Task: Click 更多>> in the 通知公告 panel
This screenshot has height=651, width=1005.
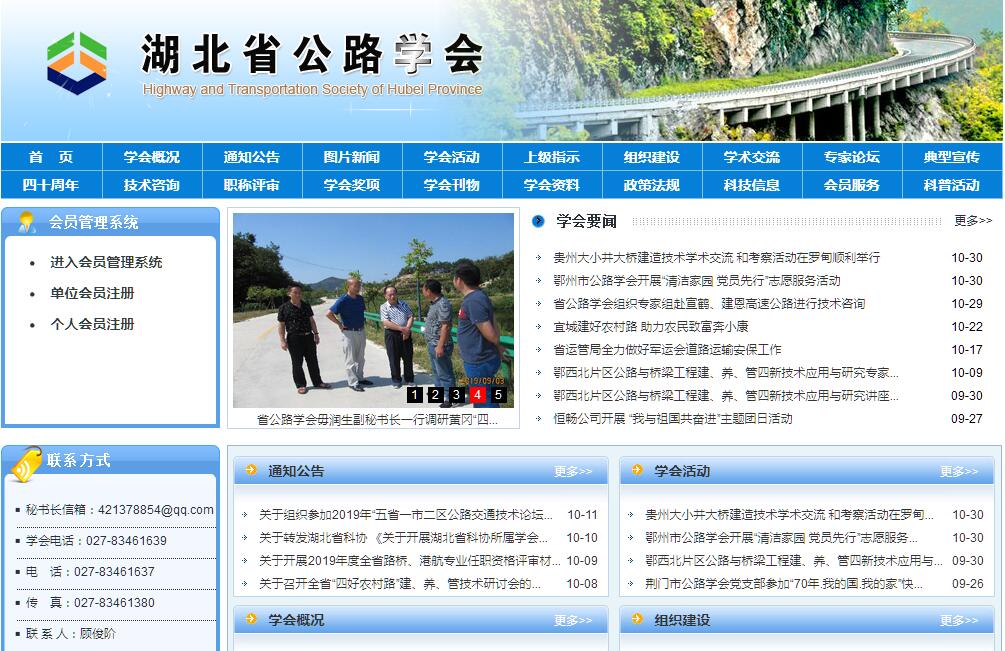Action: tap(573, 472)
